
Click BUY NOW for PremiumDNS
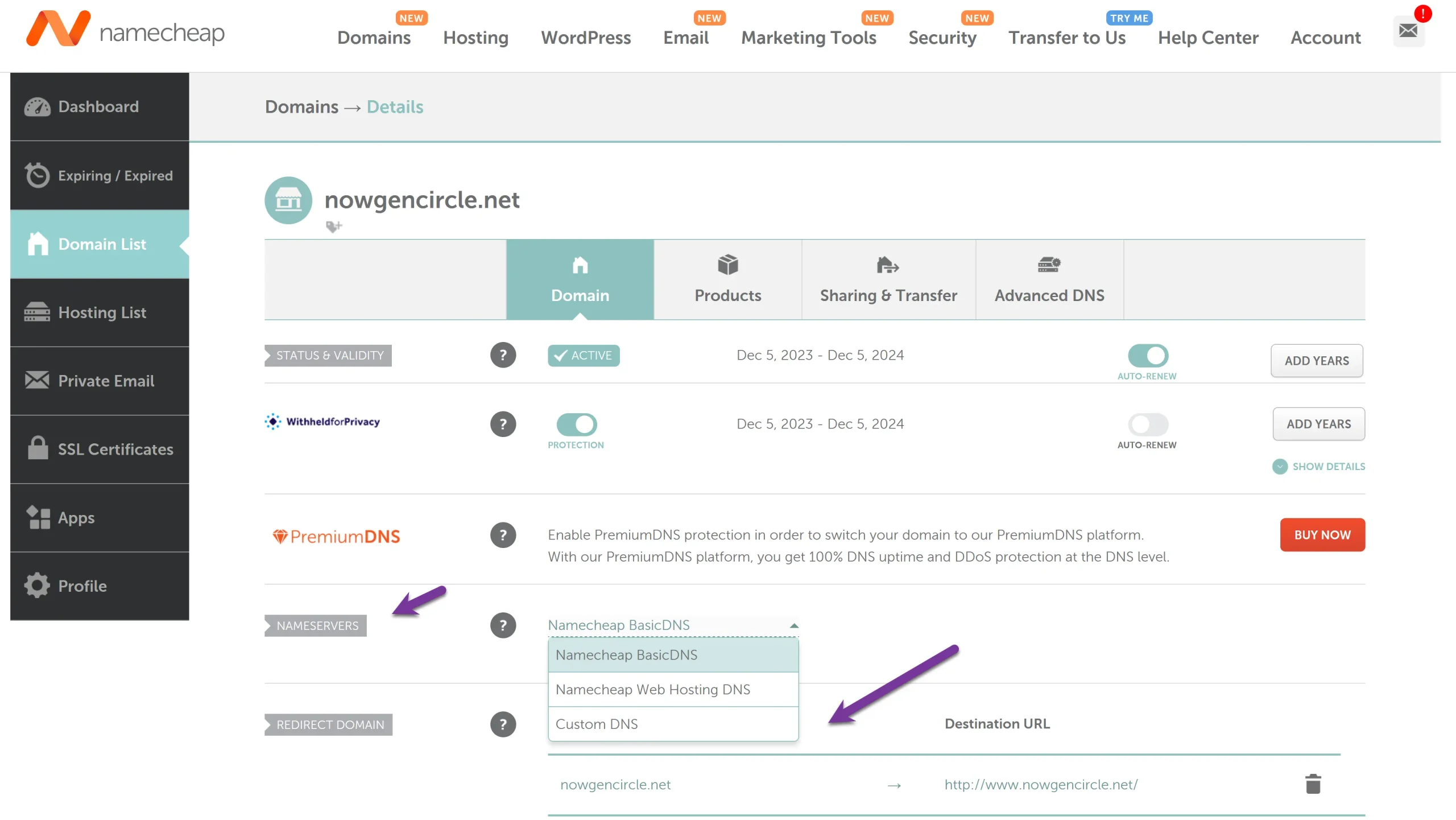pyautogui.click(x=1322, y=534)
